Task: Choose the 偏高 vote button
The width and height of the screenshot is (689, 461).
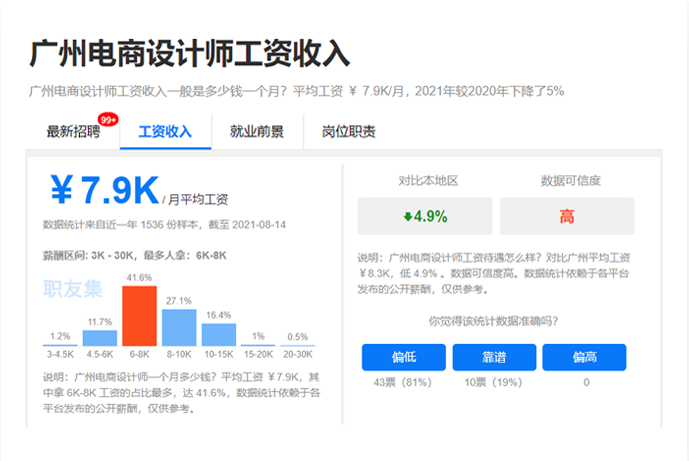Action: [584, 357]
